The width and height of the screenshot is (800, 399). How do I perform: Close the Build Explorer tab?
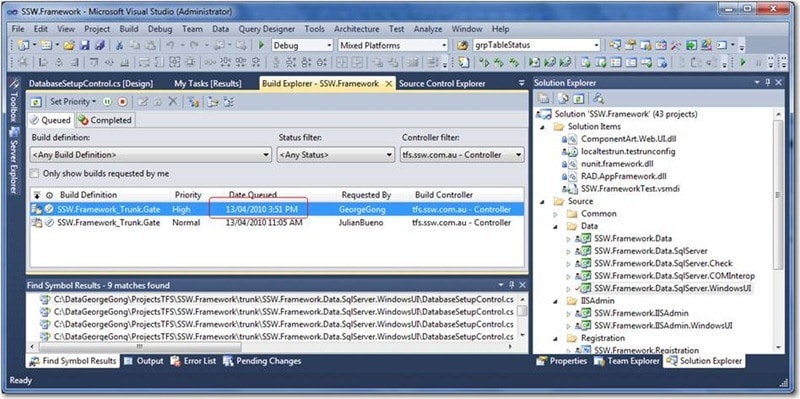[389, 84]
